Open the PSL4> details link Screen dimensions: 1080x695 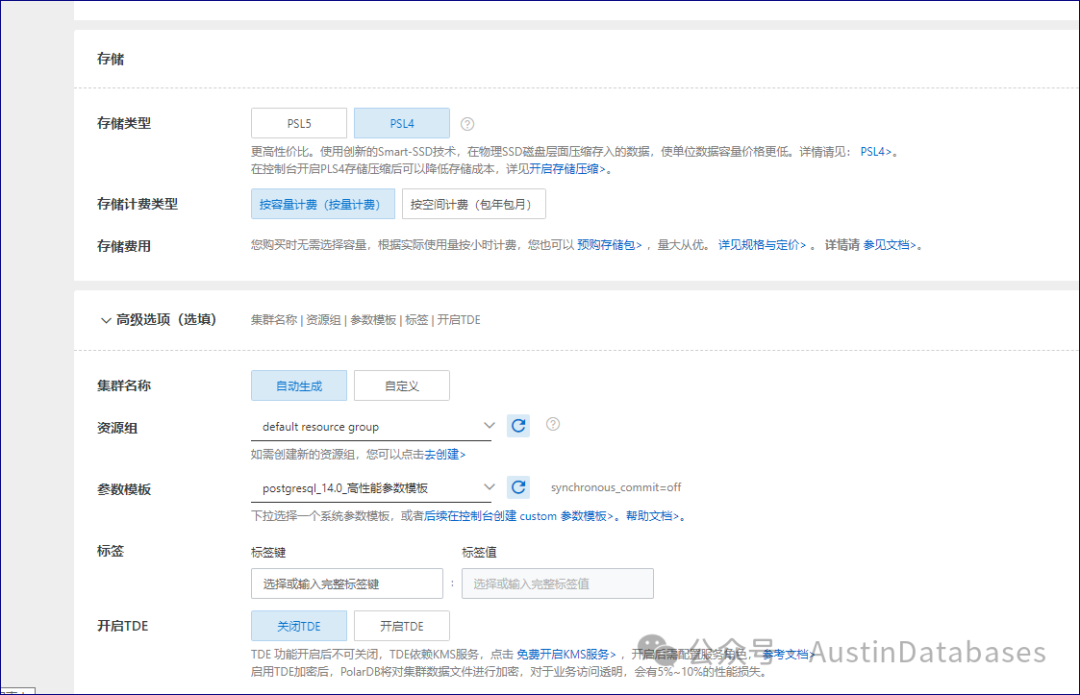click(x=875, y=152)
